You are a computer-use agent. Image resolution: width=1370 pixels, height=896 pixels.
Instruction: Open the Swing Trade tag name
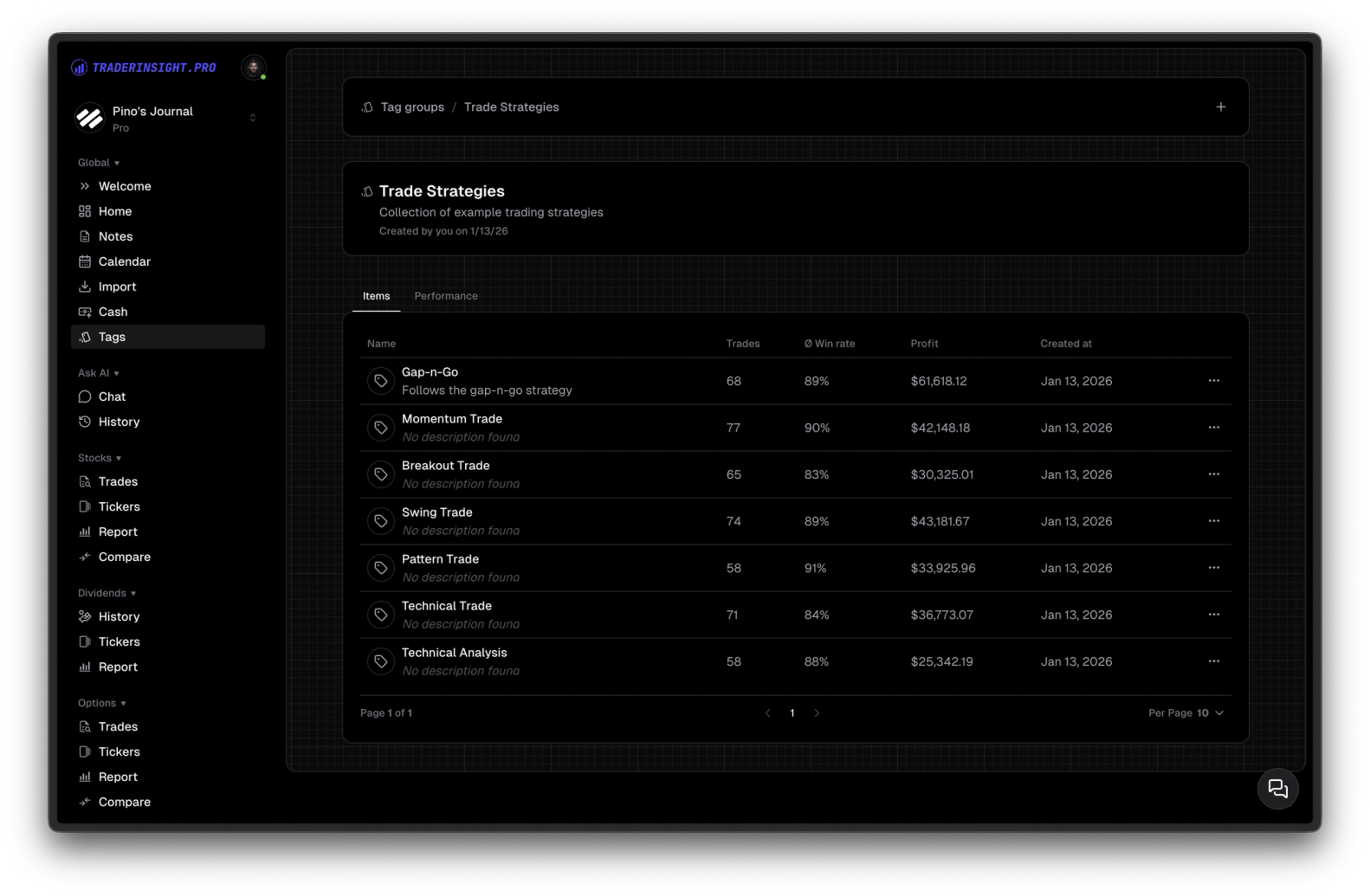436,512
